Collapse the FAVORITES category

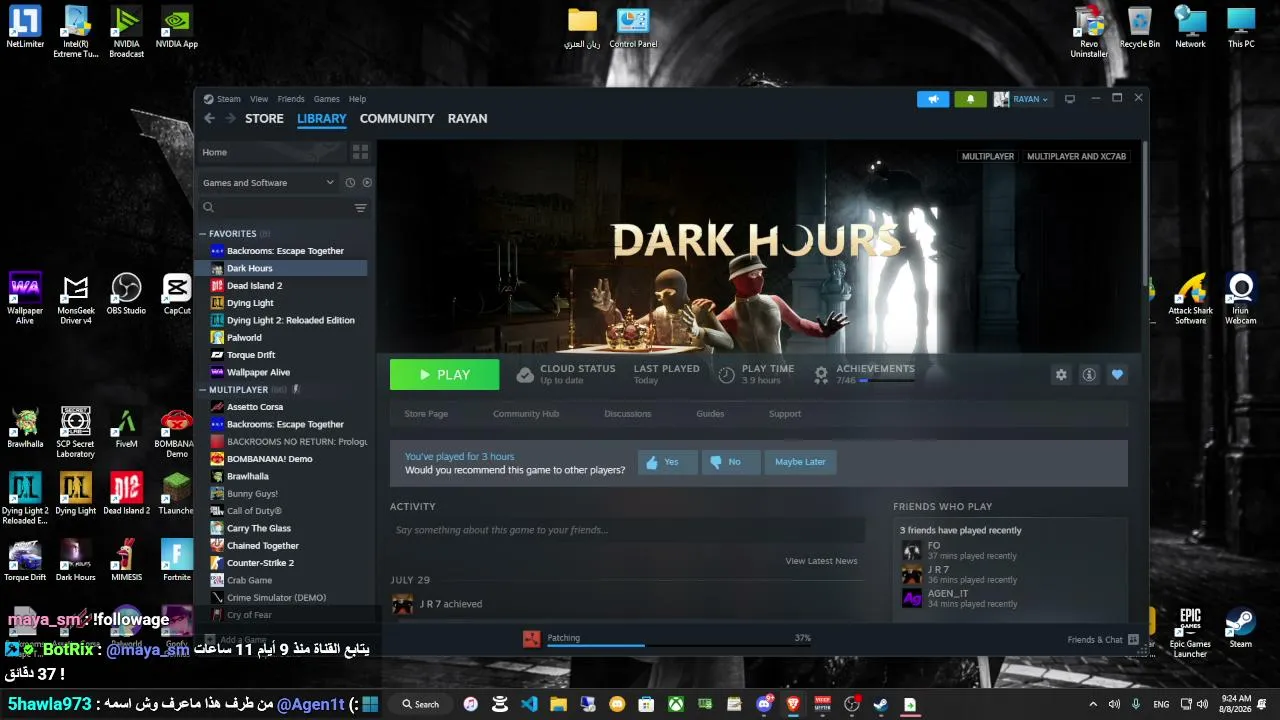tap(203, 234)
